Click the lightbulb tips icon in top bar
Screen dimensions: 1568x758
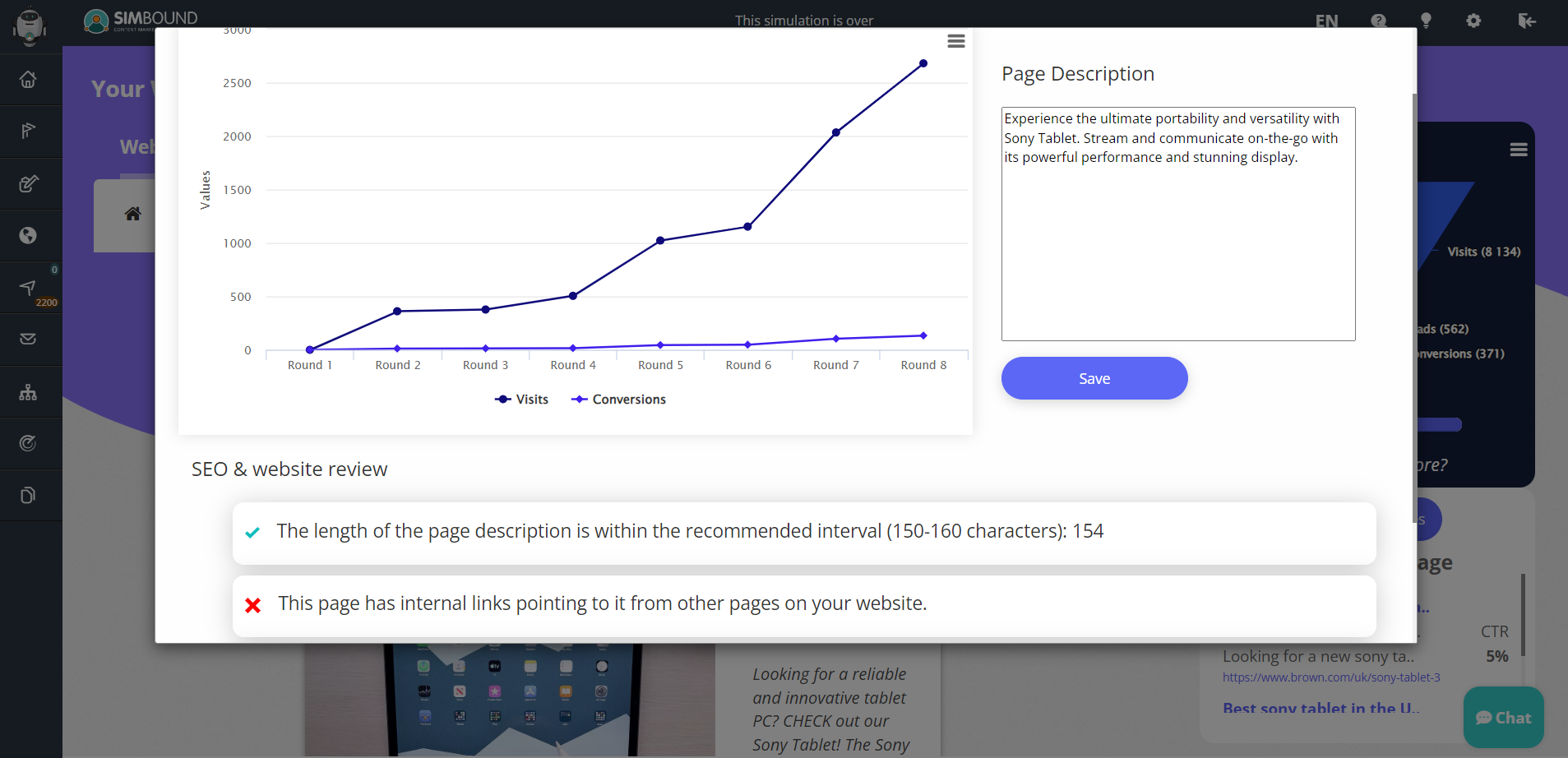1426,21
